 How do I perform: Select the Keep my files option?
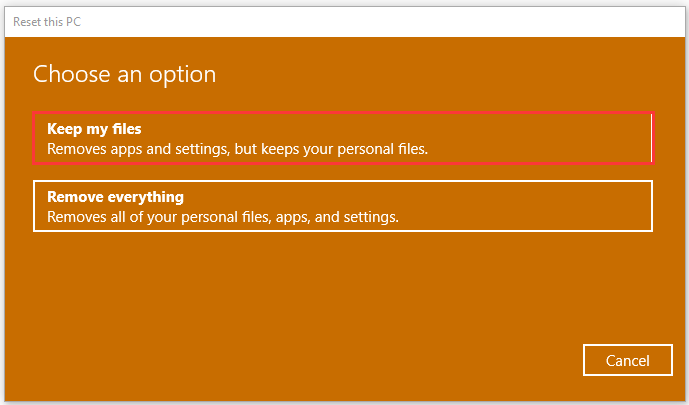(343, 138)
